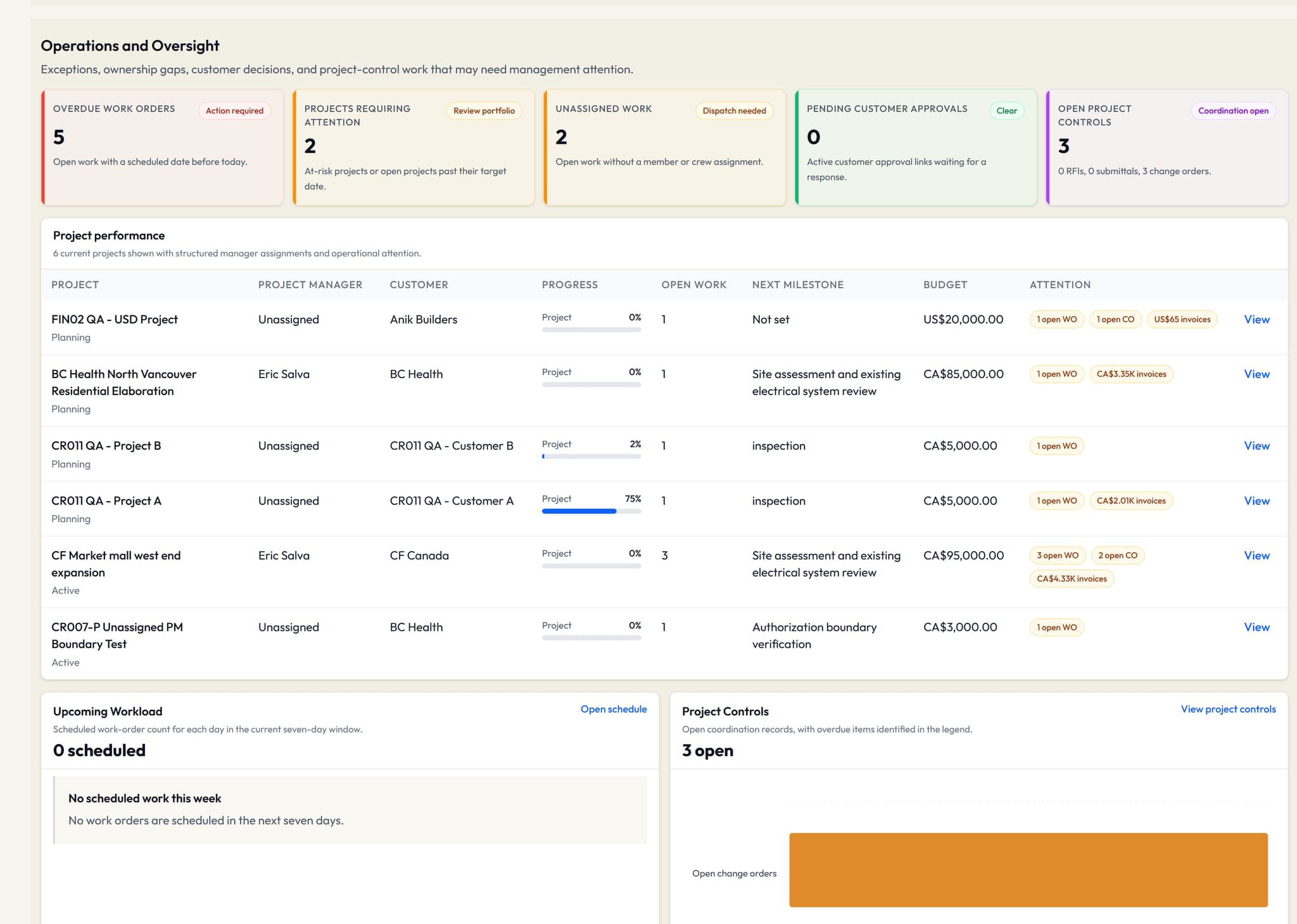Click budget value CA$95,000.00
The height and width of the screenshot is (924, 1297).
963,555
